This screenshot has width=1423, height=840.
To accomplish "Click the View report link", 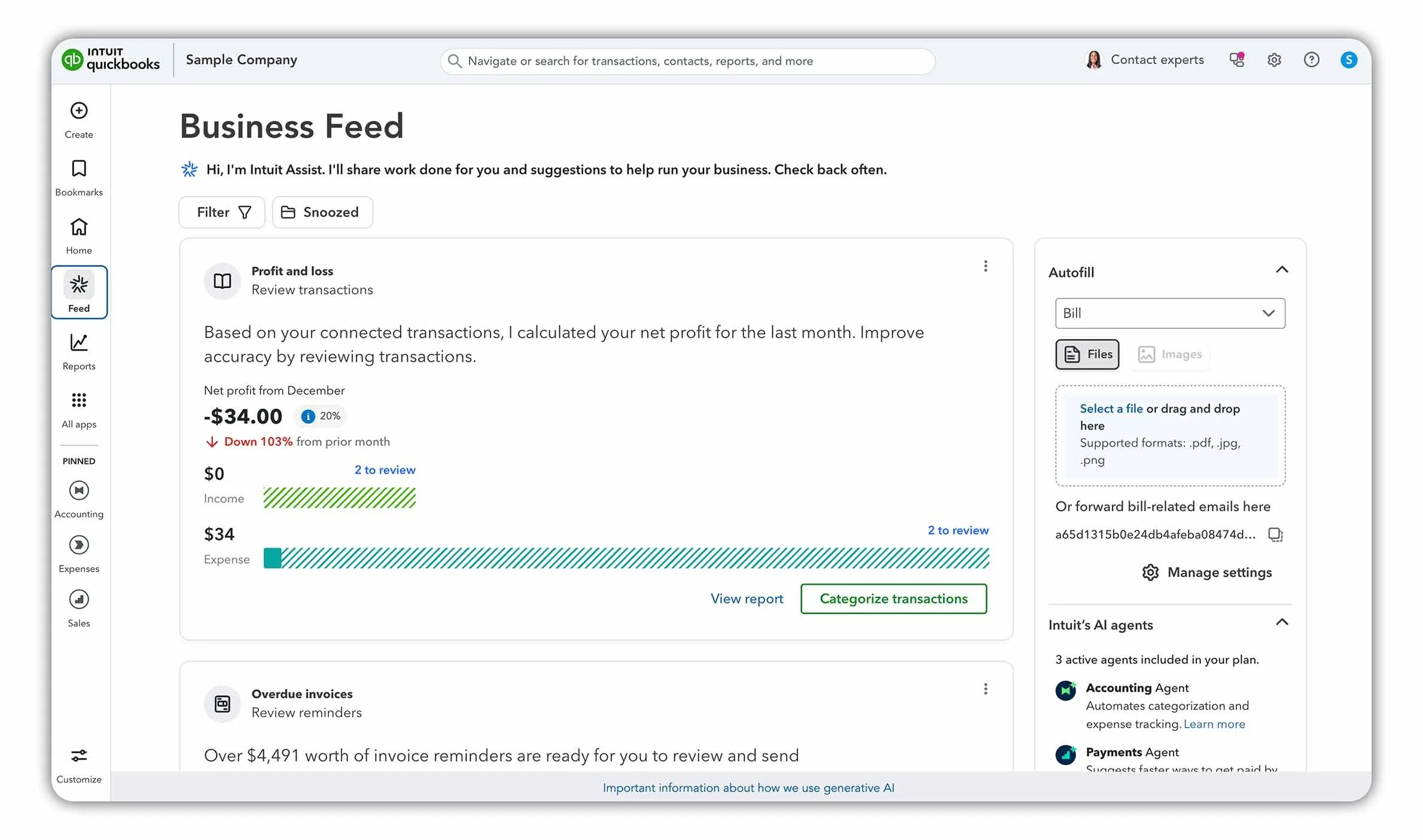I will 746,598.
